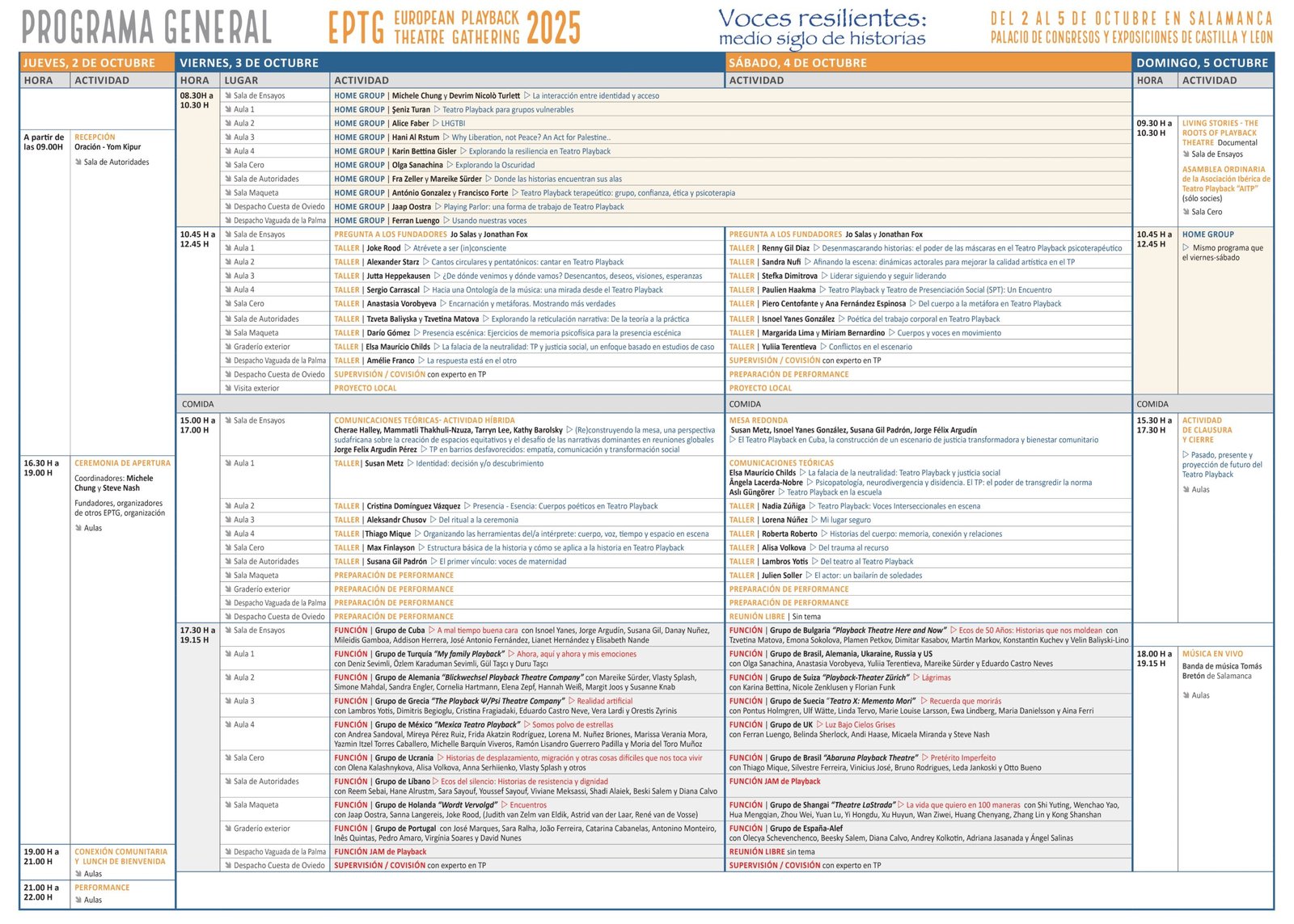Image resolution: width=1294 pixels, height=924 pixels.
Task: Select the Sábado, 4 de Octubre header
Action: pyautogui.click(x=797, y=62)
